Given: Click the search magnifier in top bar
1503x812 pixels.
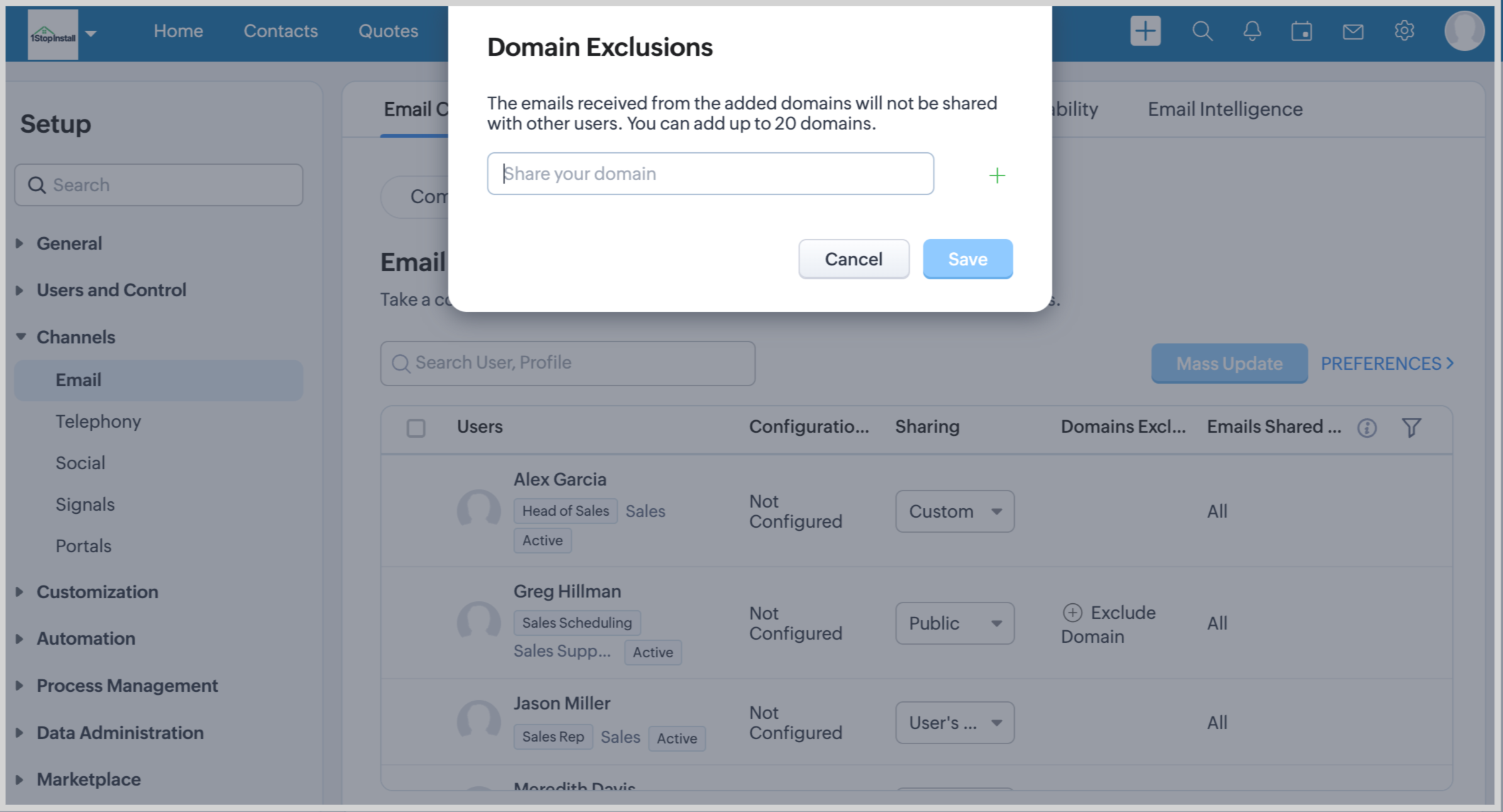Looking at the screenshot, I should click(x=1202, y=31).
